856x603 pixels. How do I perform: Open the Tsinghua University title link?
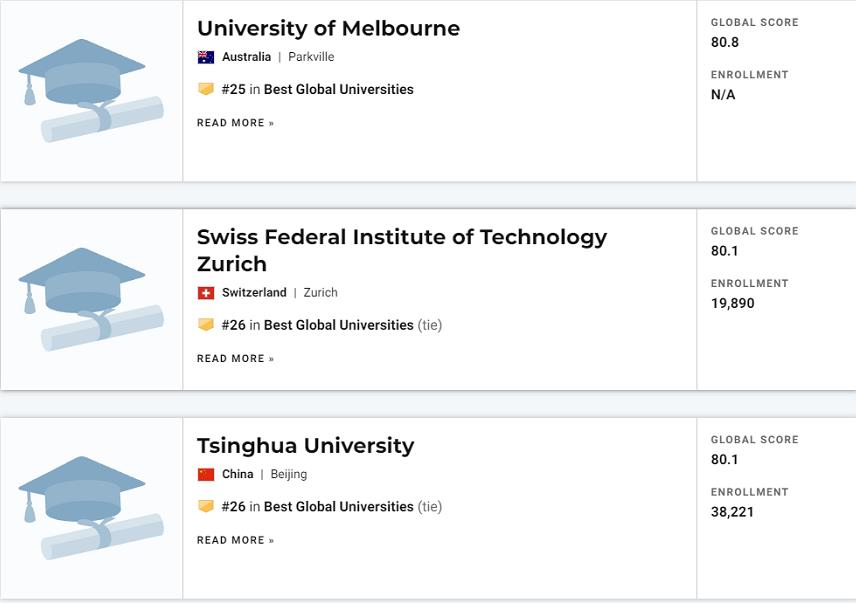click(305, 446)
